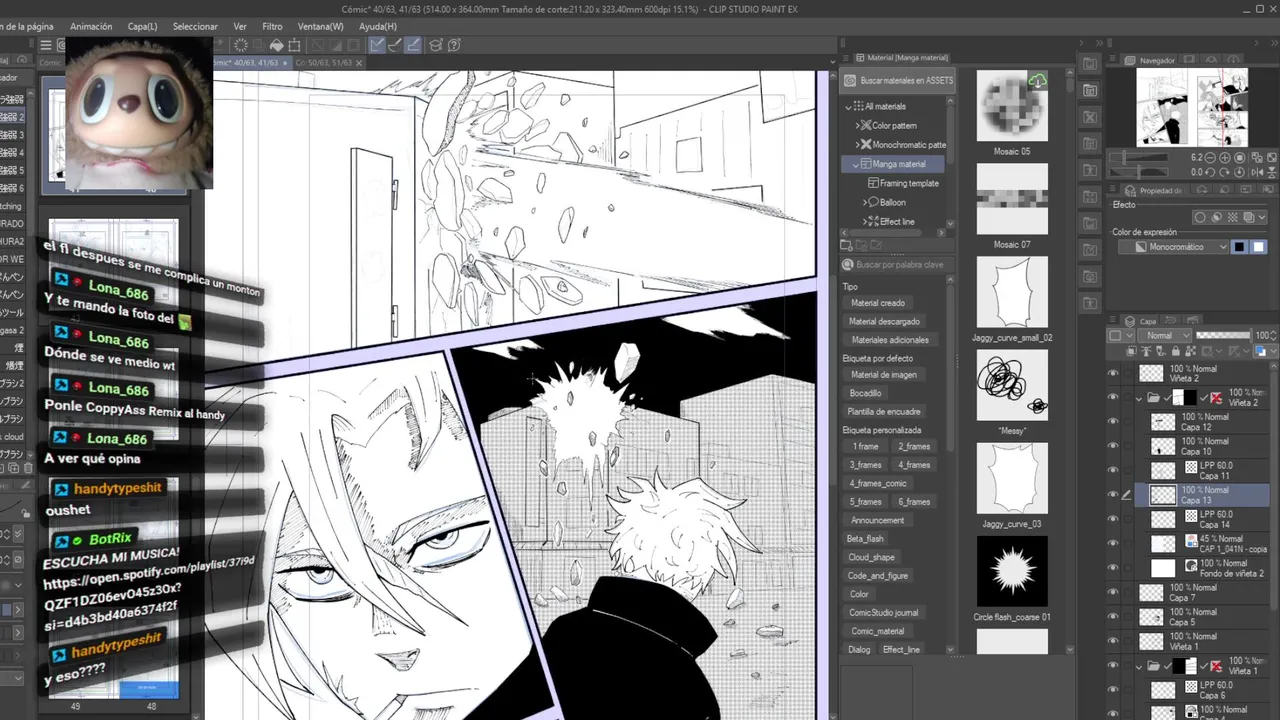Open the effect options dropdown arrow
This screenshot has width=1280, height=720.
tap(1262, 217)
